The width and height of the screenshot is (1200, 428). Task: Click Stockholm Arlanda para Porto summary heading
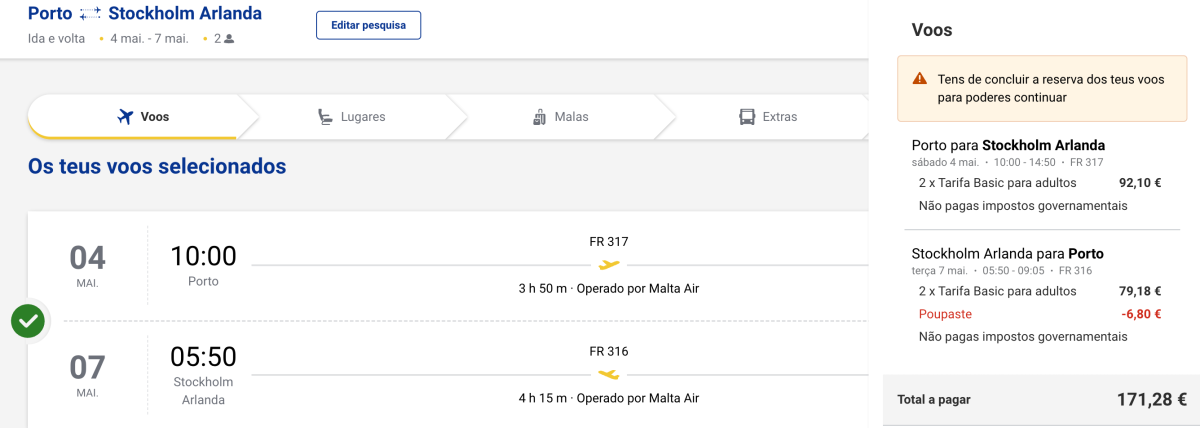(1008, 253)
